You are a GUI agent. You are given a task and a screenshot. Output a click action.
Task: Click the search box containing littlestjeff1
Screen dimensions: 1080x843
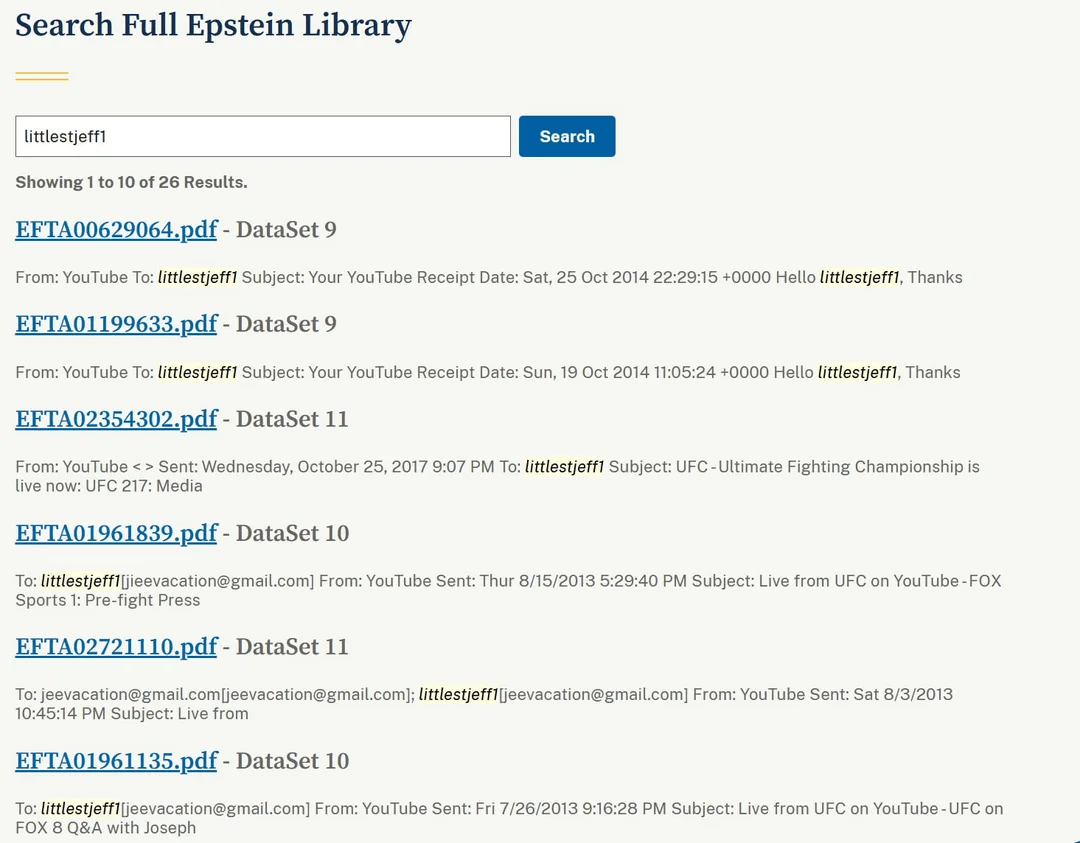coord(262,137)
